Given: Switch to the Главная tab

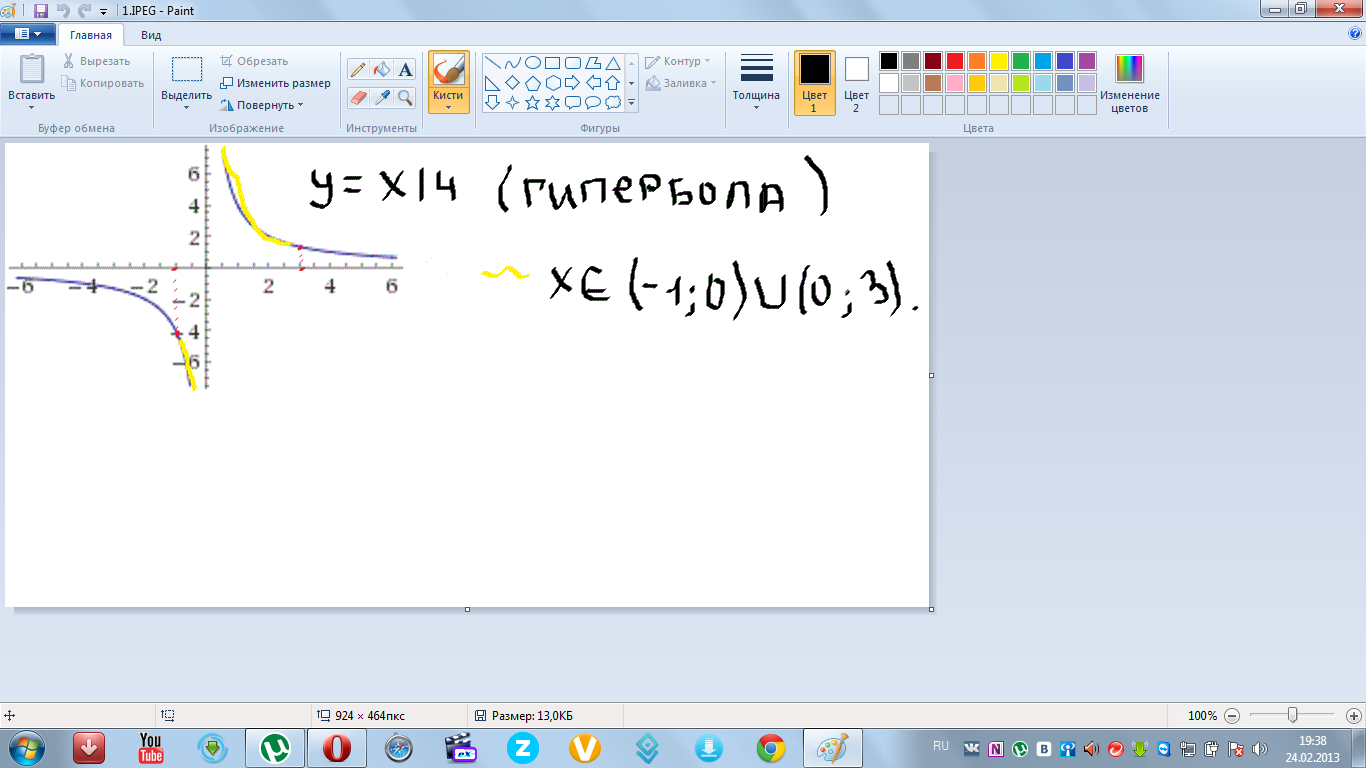Looking at the screenshot, I should (x=91, y=35).
